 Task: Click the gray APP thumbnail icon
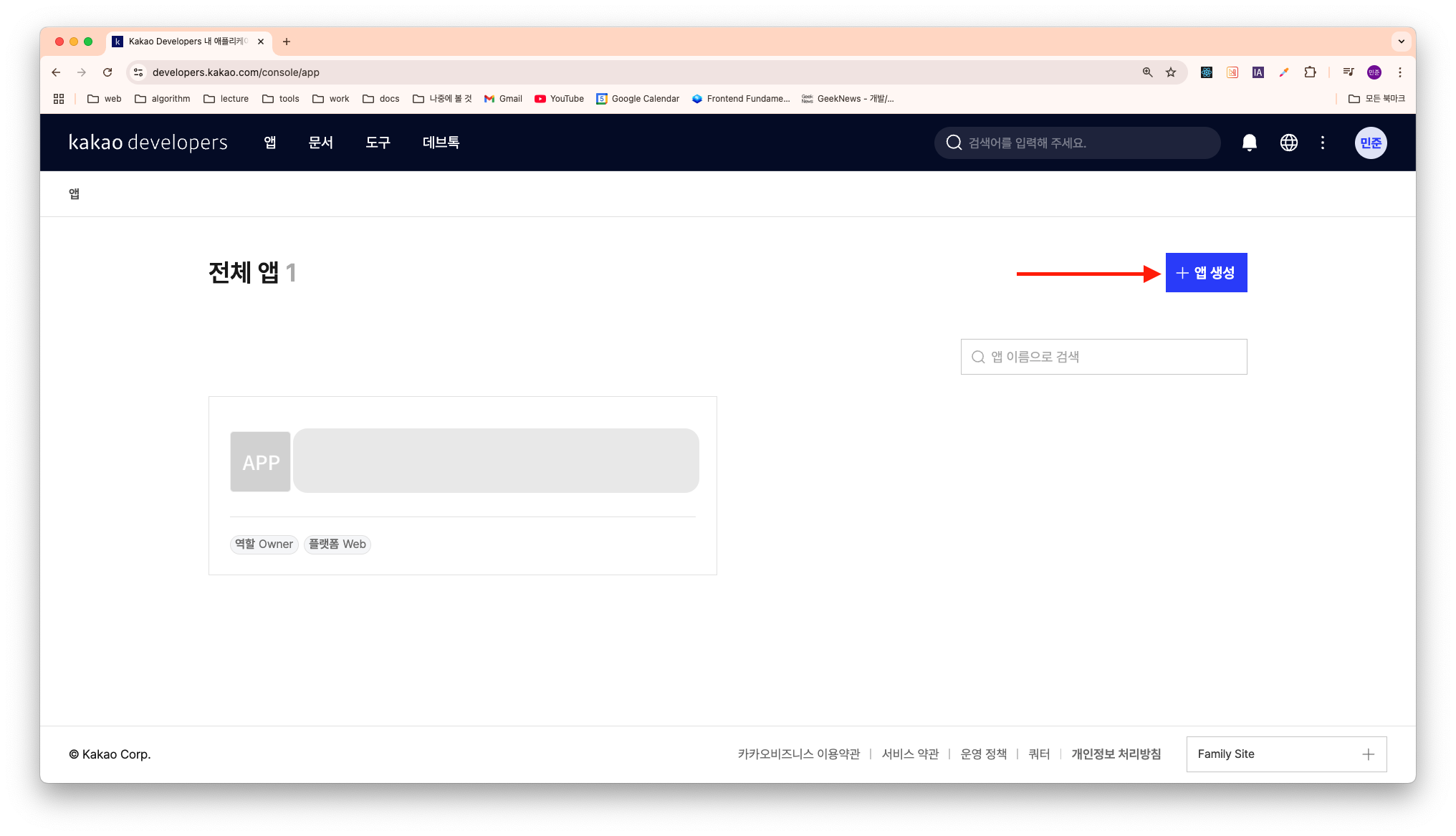click(260, 462)
